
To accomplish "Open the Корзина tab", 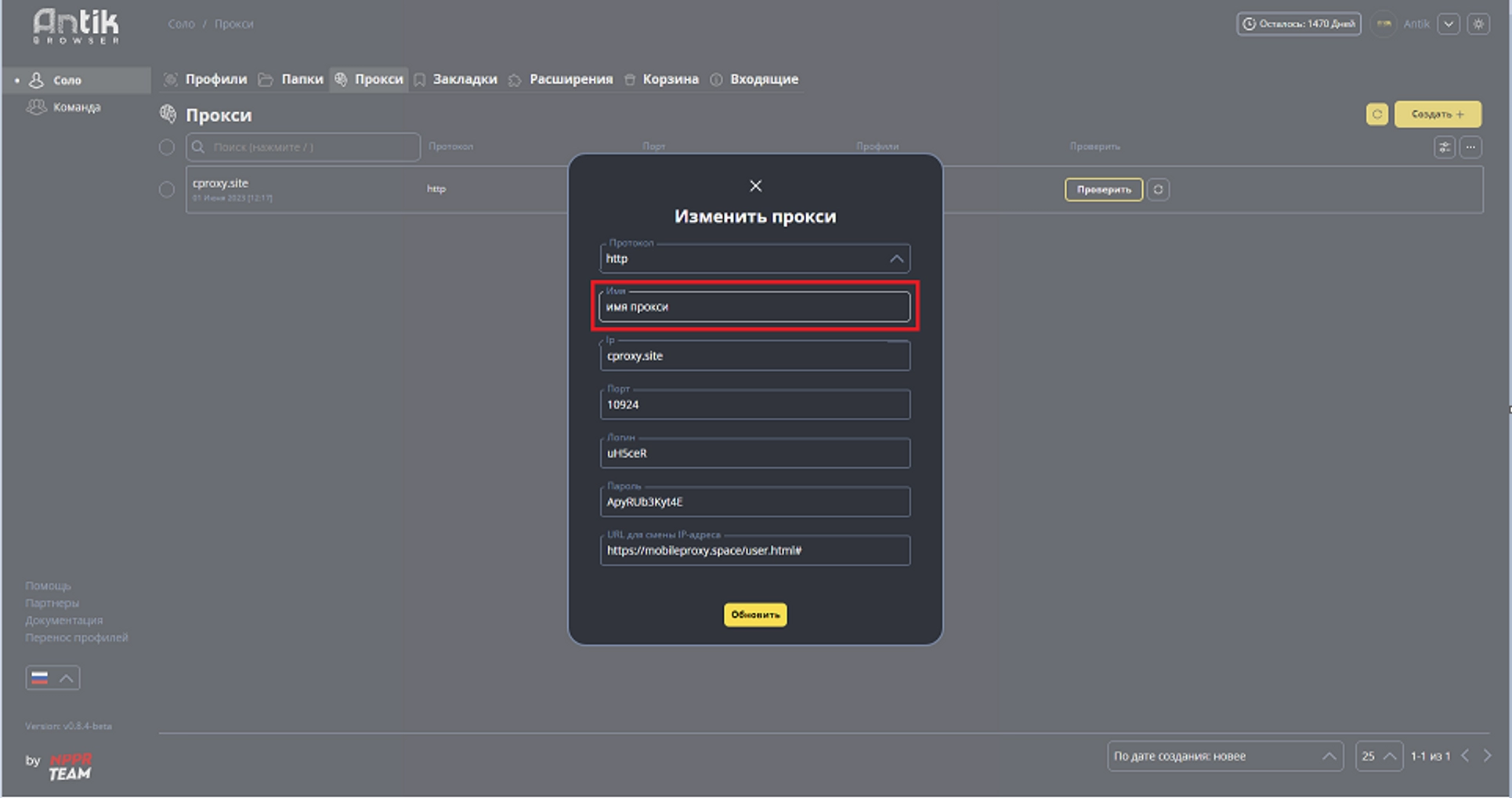I will pos(662,79).
